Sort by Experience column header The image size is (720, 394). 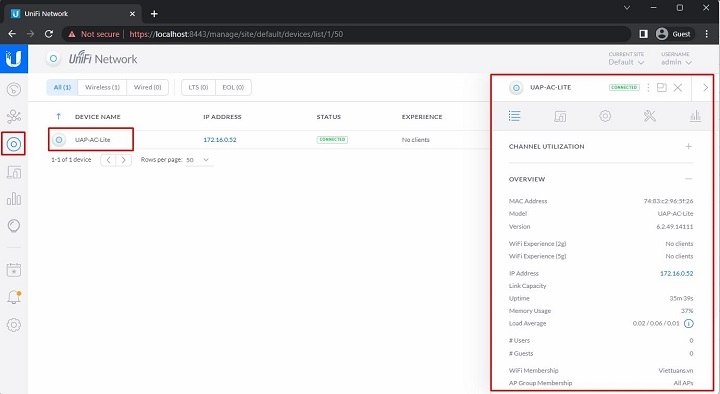click(422, 117)
